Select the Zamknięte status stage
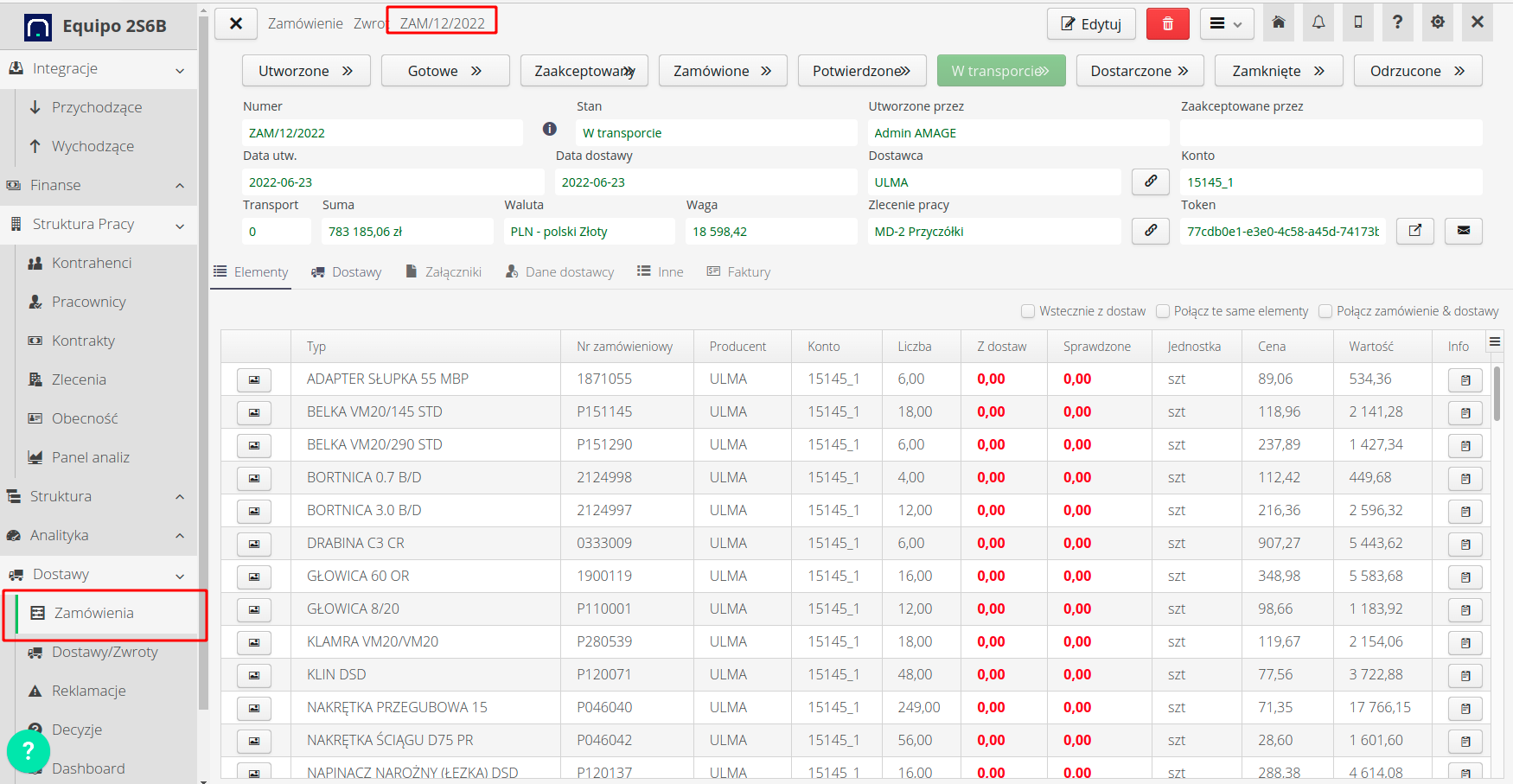1513x784 pixels. click(x=1279, y=70)
